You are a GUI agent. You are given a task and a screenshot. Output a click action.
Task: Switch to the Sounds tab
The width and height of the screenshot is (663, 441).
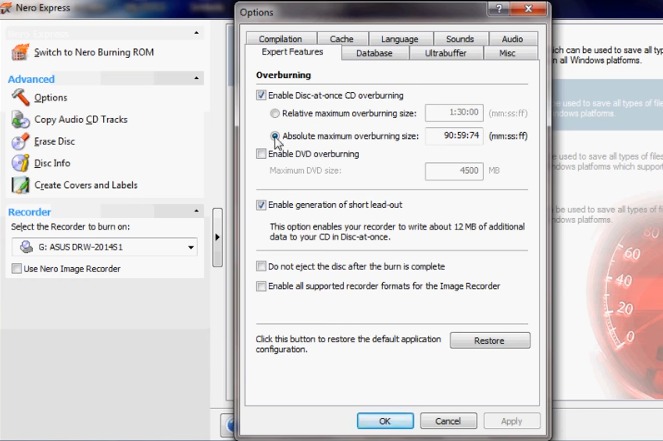point(460,39)
